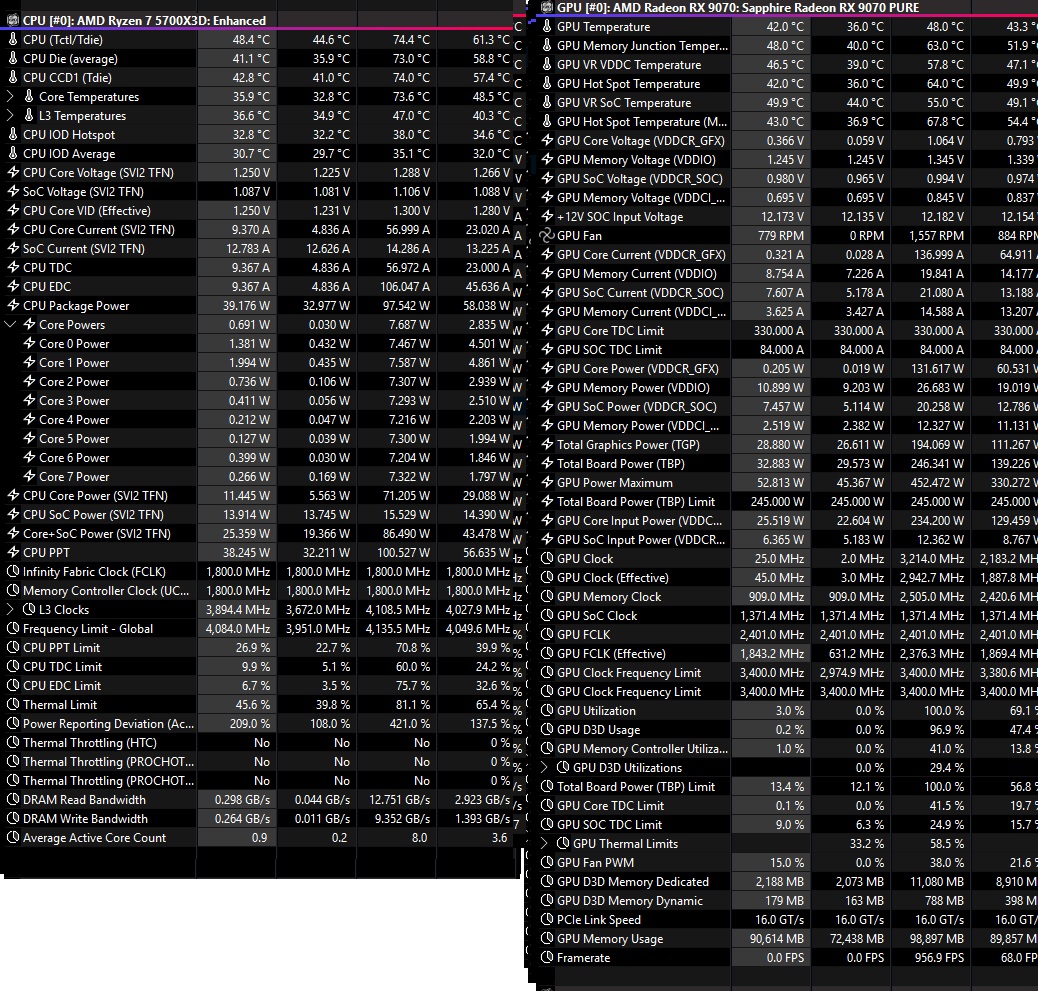Click the clock icon beside Infinity Fabric Clock (FCLK)

[x=13, y=572]
